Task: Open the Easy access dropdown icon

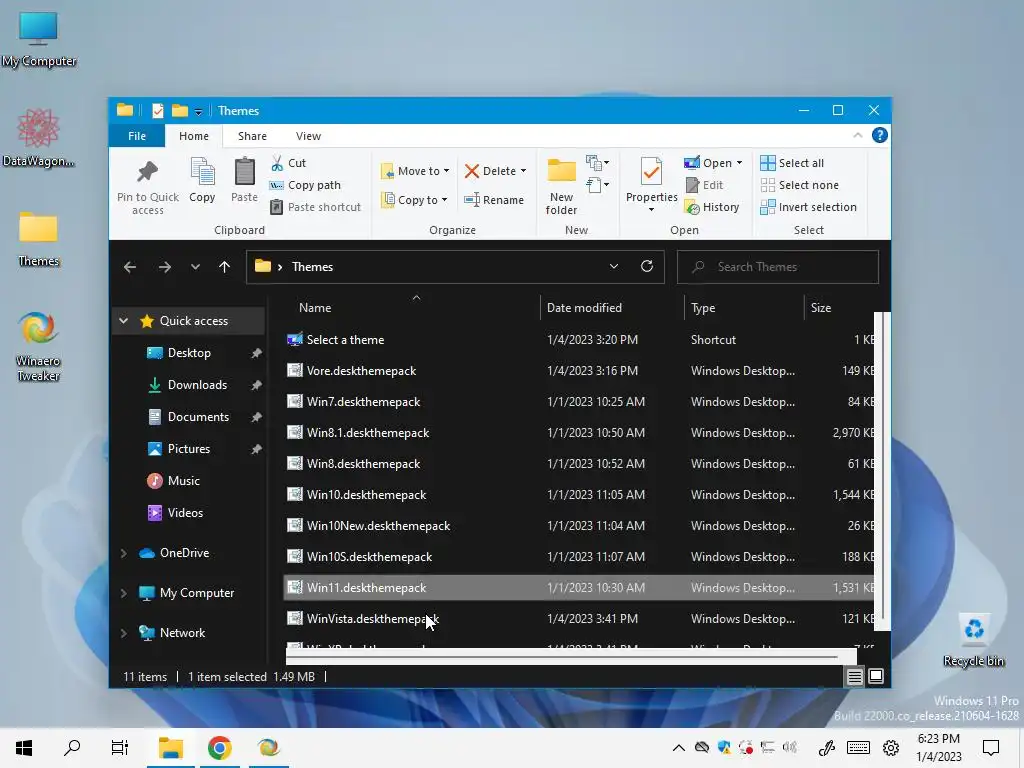Action: [598, 185]
